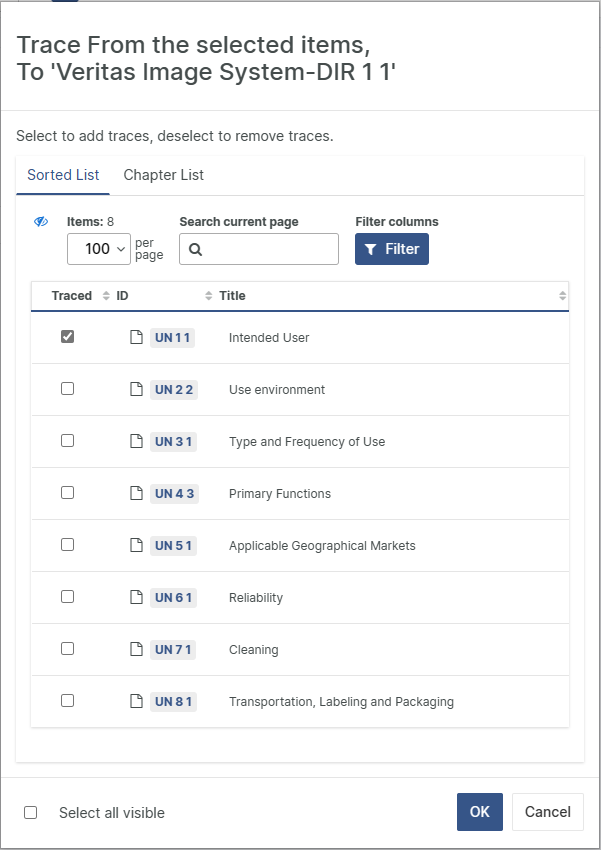Click the document icon in Primary Functions row
The width and height of the screenshot is (601, 850).
coord(137,494)
